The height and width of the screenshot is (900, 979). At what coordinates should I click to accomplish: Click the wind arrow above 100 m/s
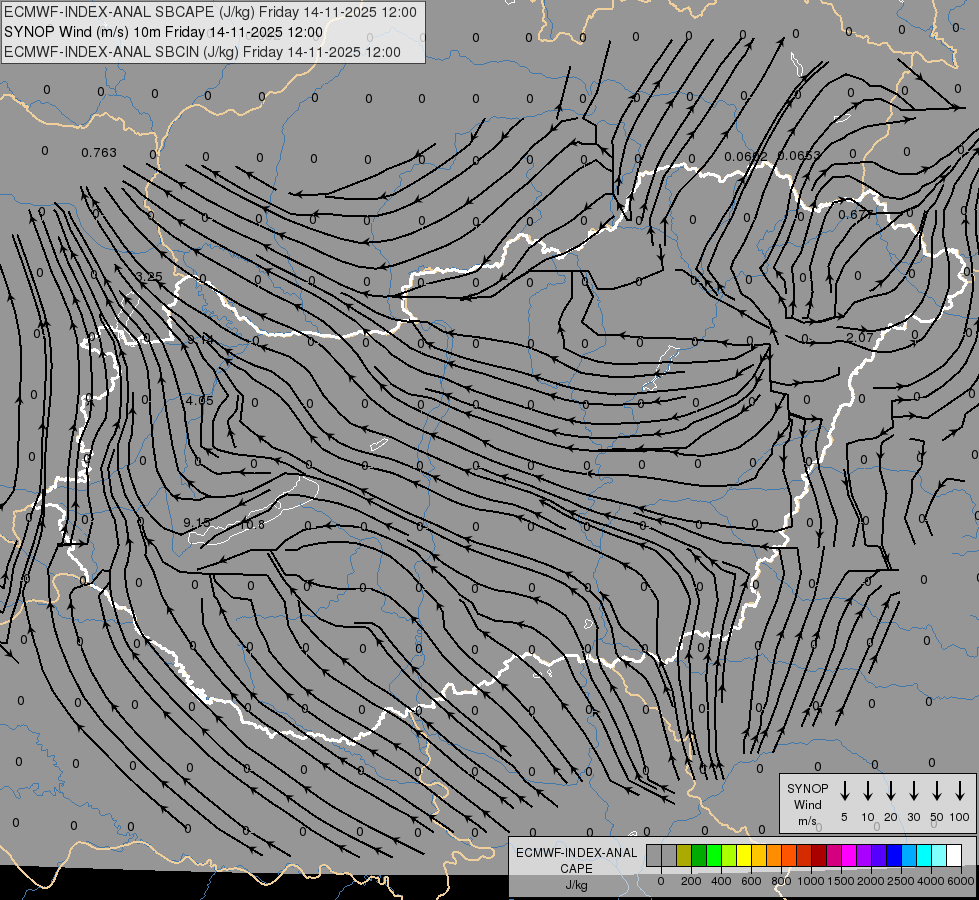point(960,791)
